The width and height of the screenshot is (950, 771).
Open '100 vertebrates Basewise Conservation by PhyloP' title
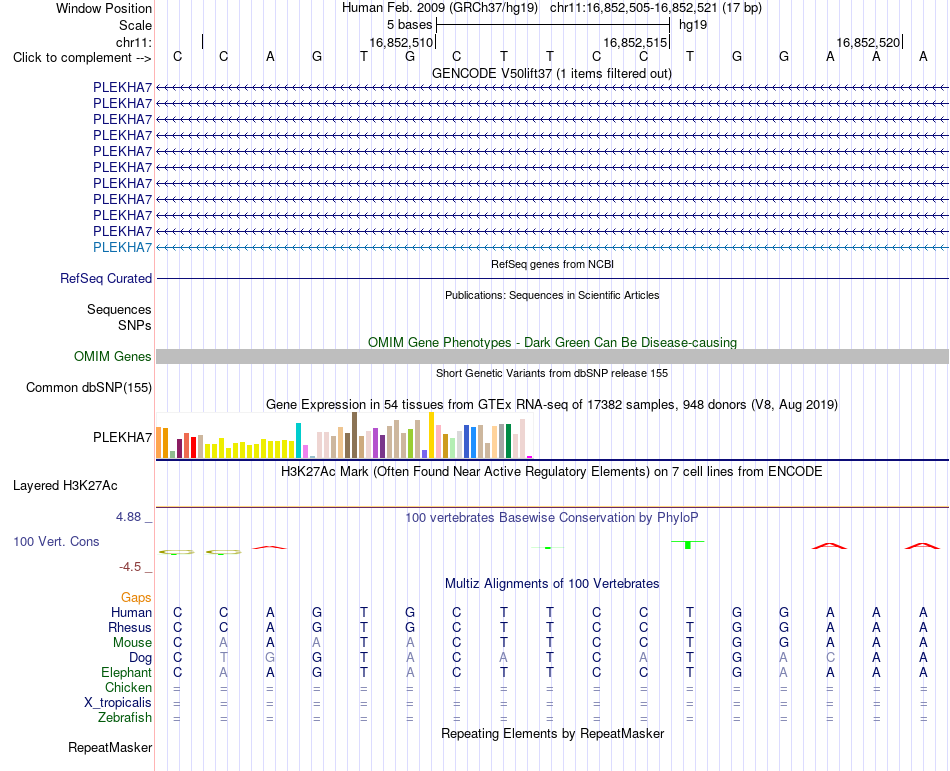tap(552, 518)
